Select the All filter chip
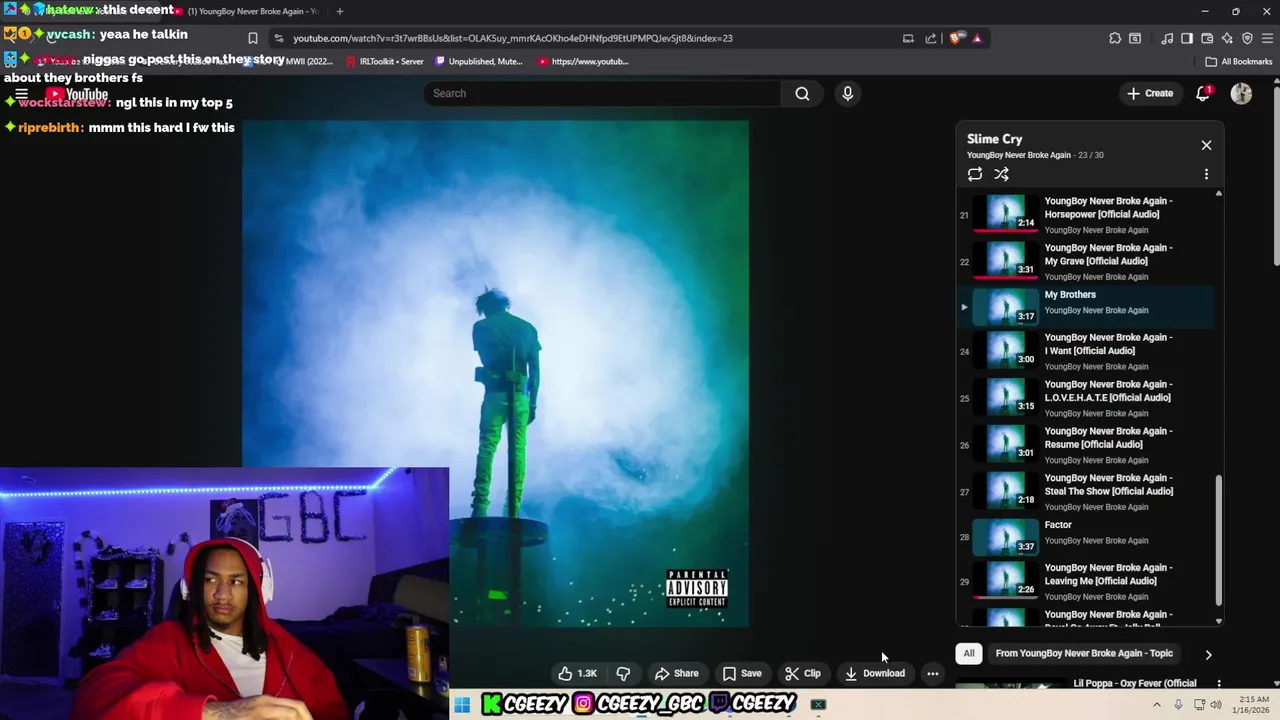Screen dimensions: 1280x720 tap(968, 653)
